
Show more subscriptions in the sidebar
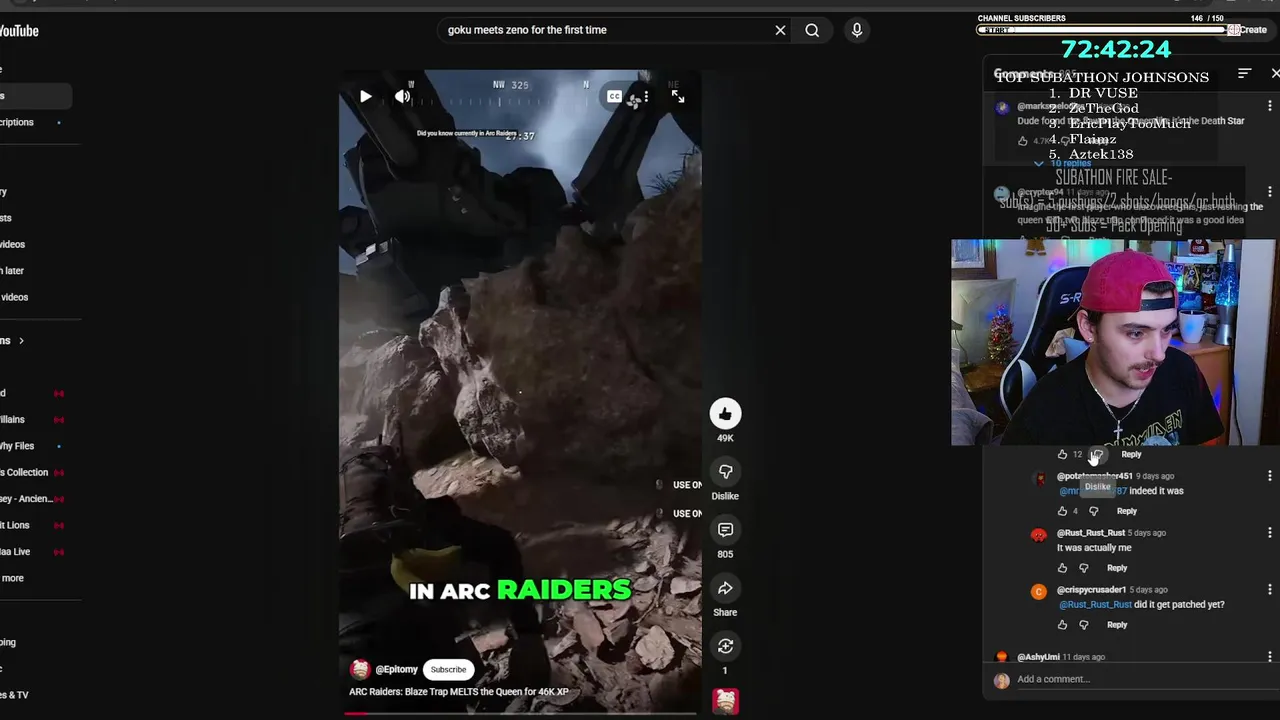point(12,578)
